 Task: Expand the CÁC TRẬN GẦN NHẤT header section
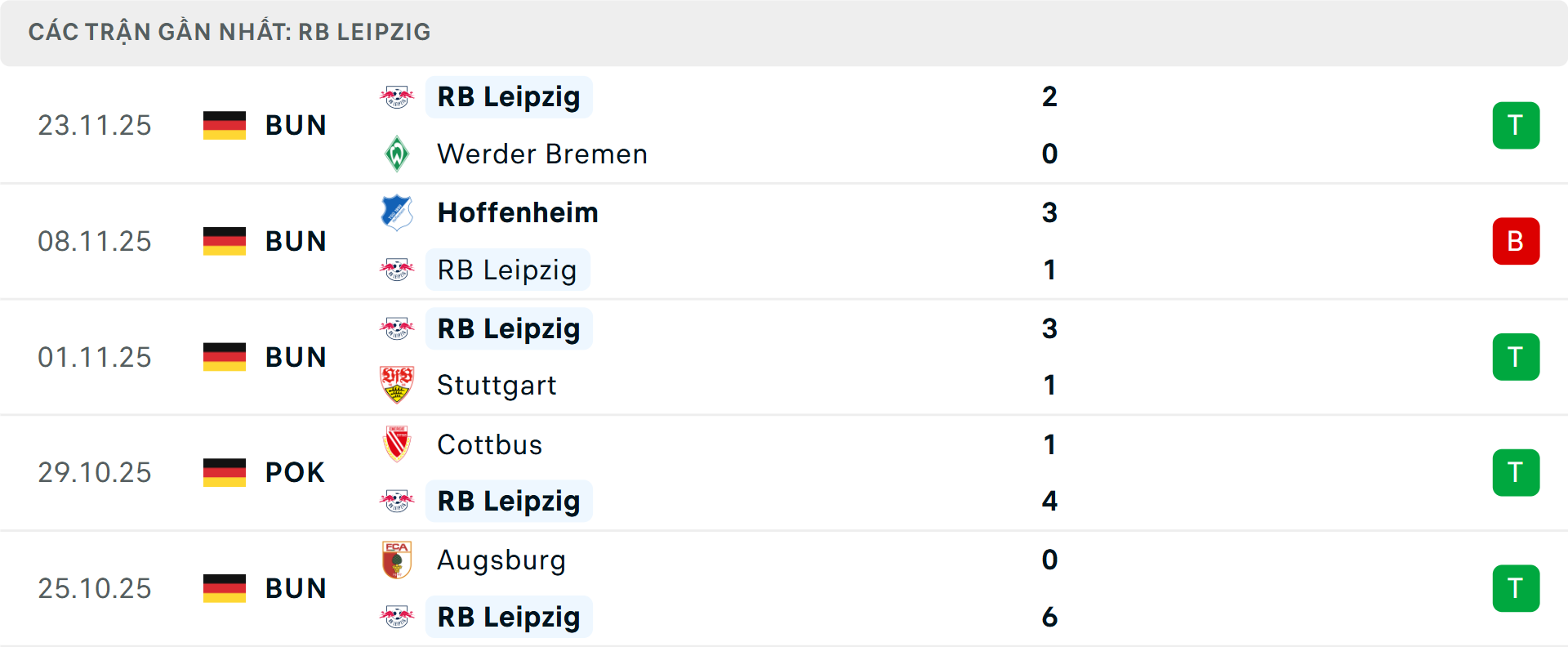click(229, 32)
